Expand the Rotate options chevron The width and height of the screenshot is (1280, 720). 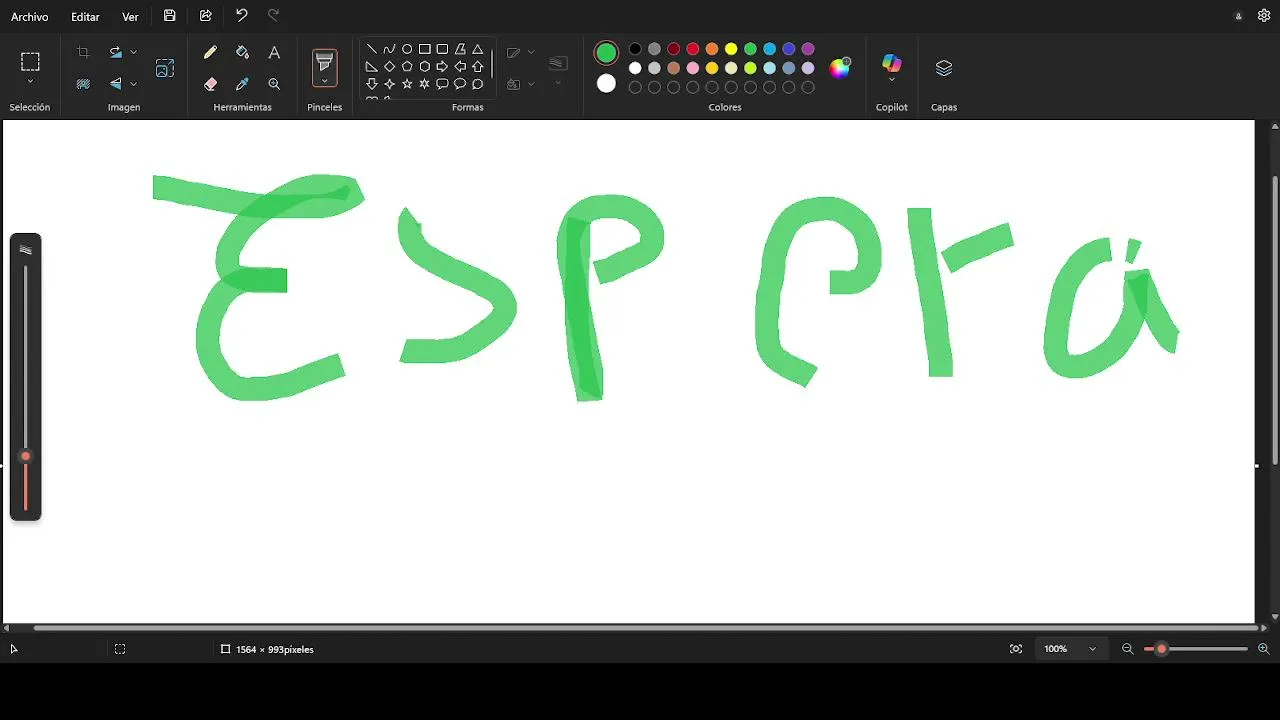coord(133,52)
